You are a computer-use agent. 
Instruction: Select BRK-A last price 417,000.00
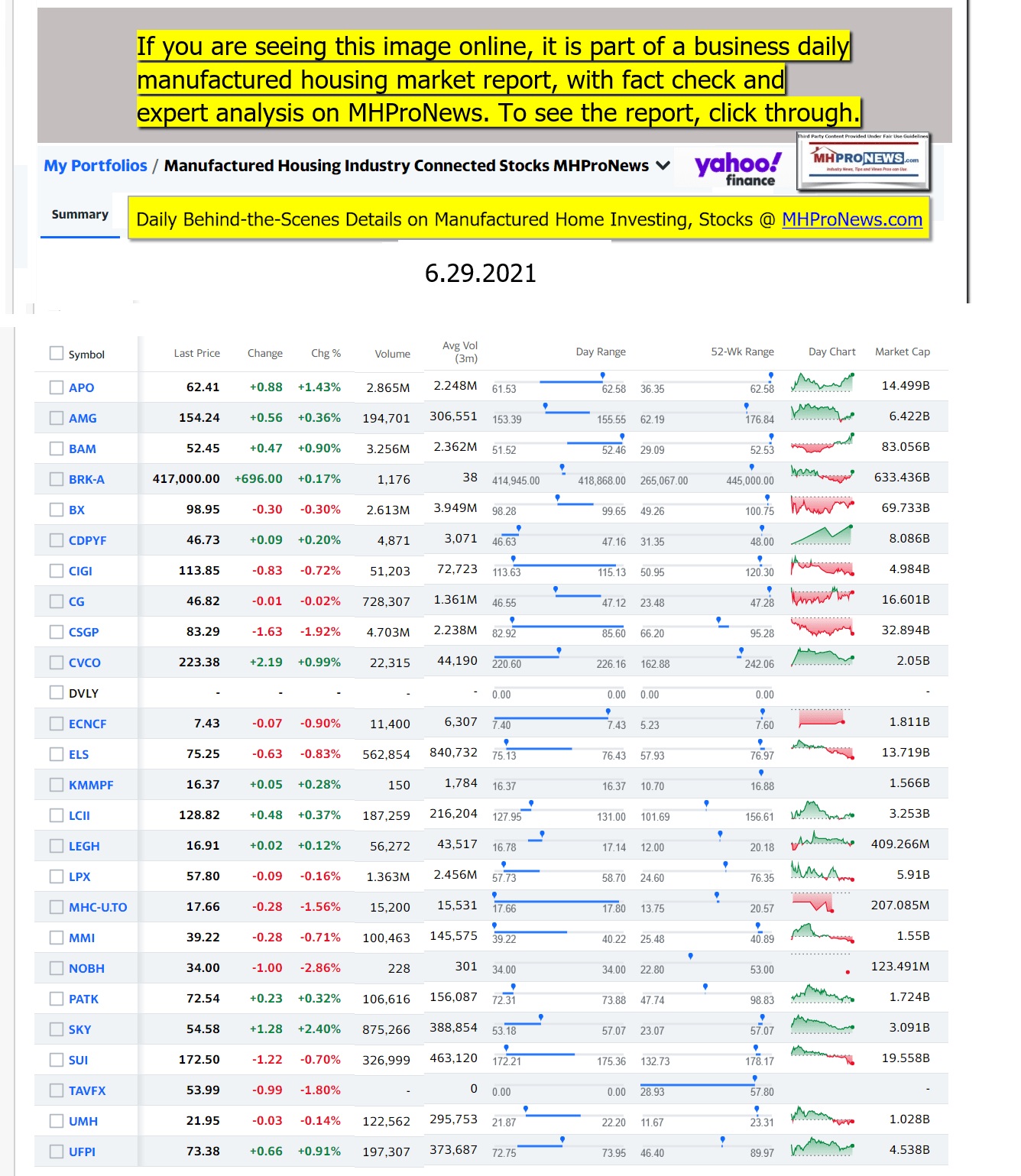point(186,478)
